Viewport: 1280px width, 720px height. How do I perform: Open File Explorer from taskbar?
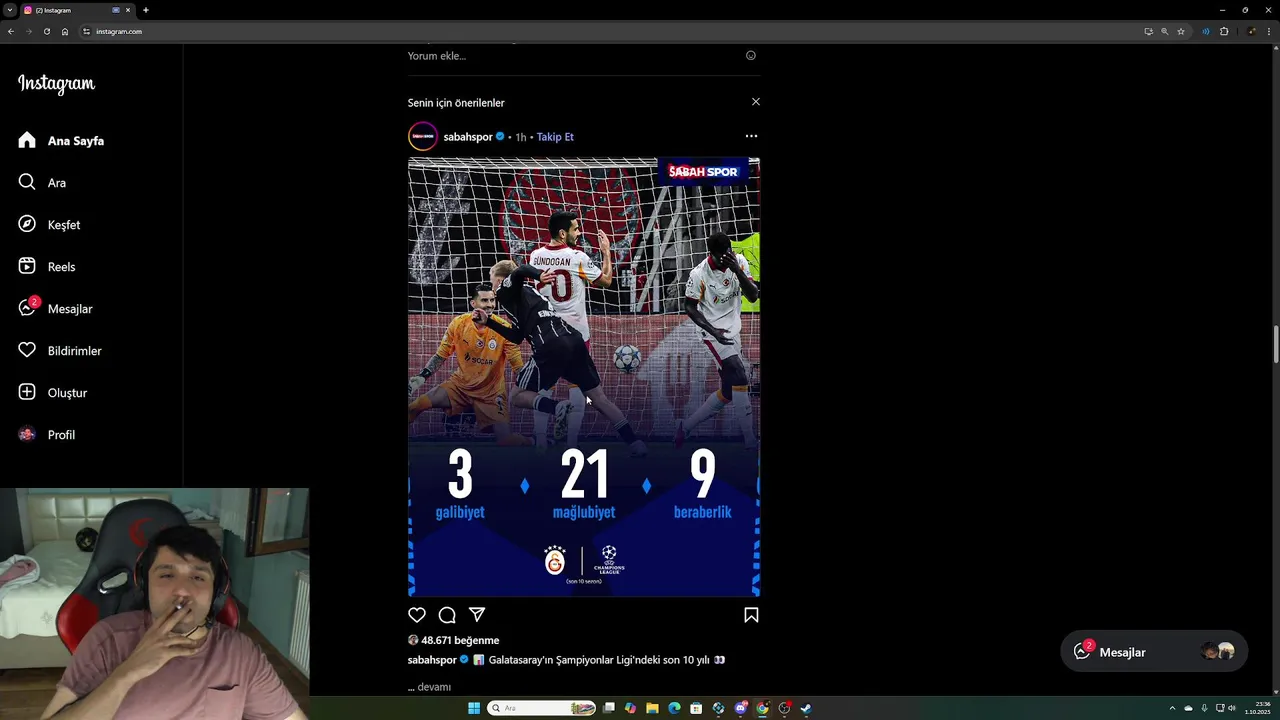pyautogui.click(x=652, y=708)
